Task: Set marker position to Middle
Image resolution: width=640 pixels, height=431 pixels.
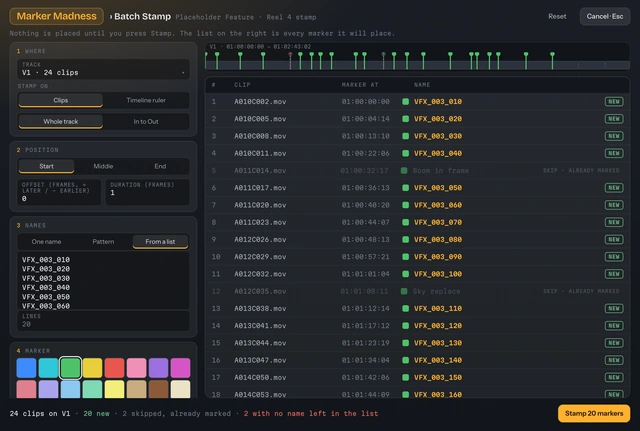Action: click(103, 166)
